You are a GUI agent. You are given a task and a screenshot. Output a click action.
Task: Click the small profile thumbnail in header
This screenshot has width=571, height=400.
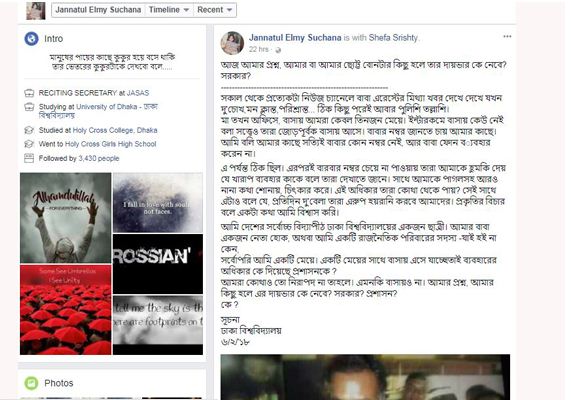pyautogui.click(x=36, y=11)
